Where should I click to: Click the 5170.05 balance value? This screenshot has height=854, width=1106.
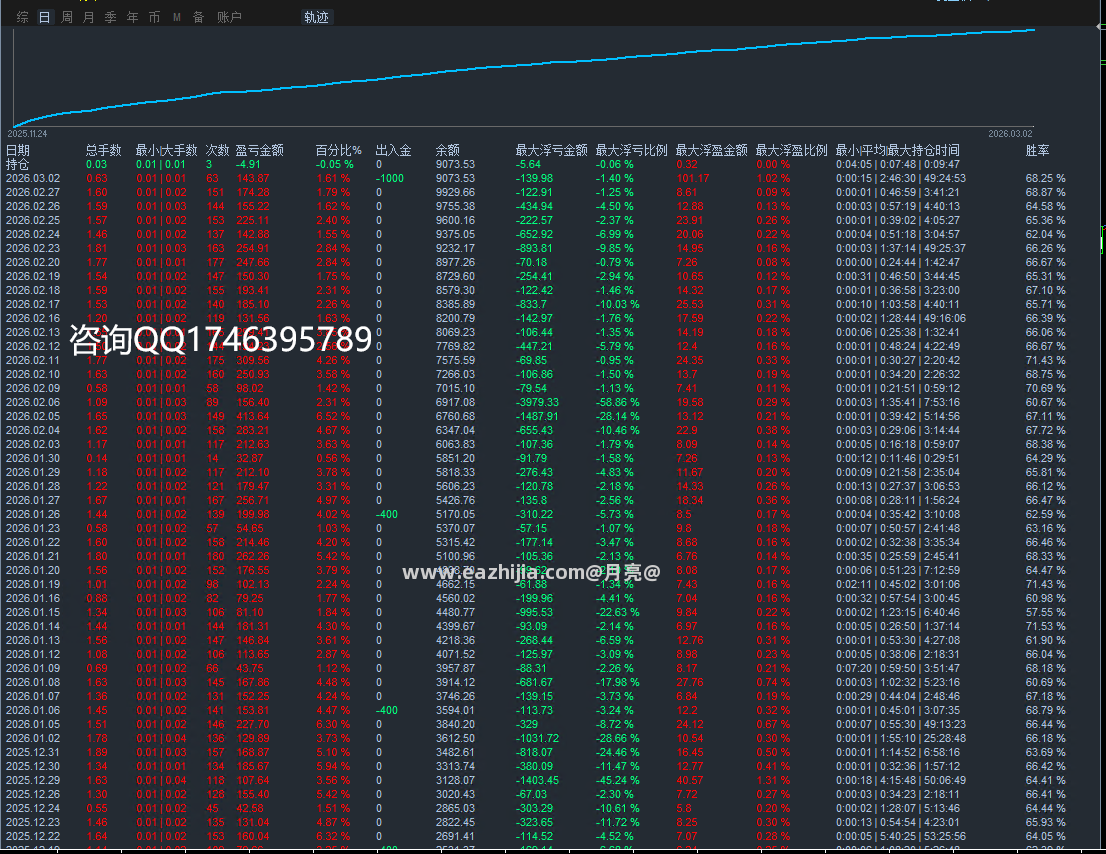pos(456,515)
